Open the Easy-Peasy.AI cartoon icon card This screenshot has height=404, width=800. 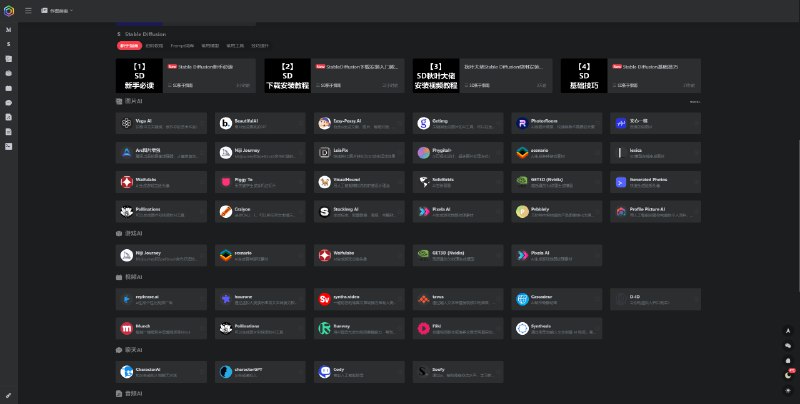coord(359,123)
